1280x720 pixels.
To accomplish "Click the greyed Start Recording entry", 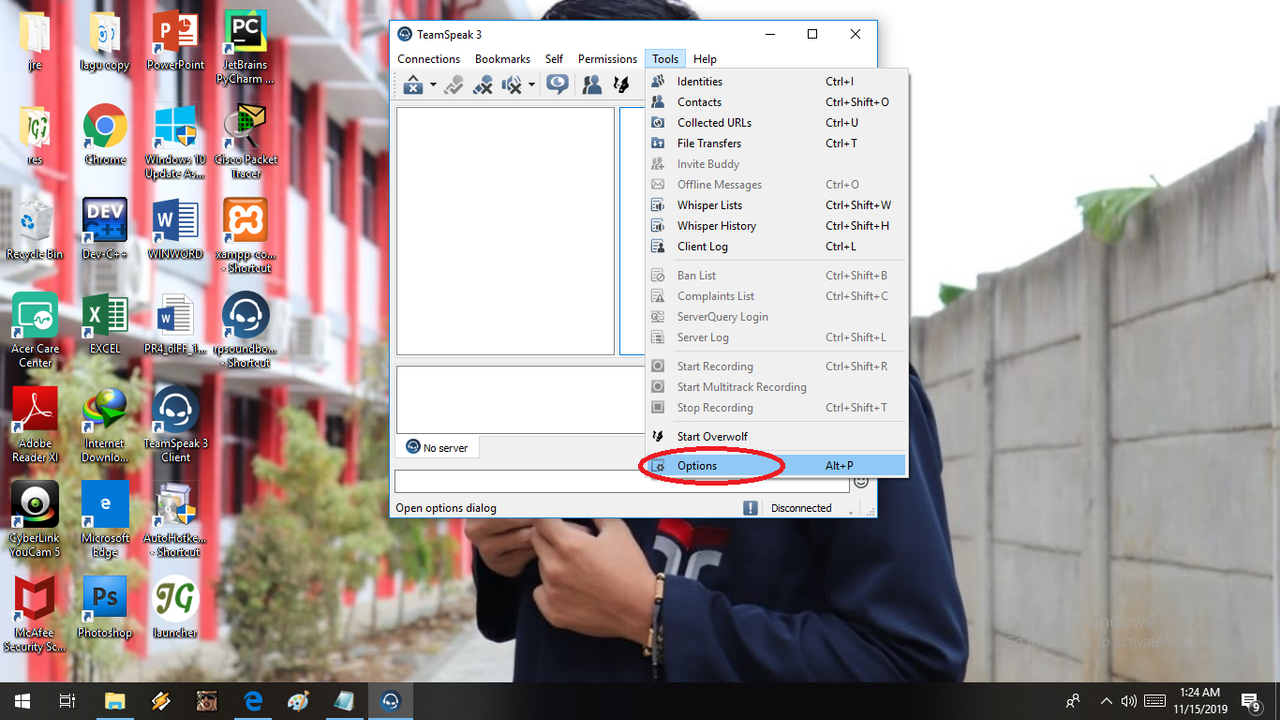I will point(776,366).
